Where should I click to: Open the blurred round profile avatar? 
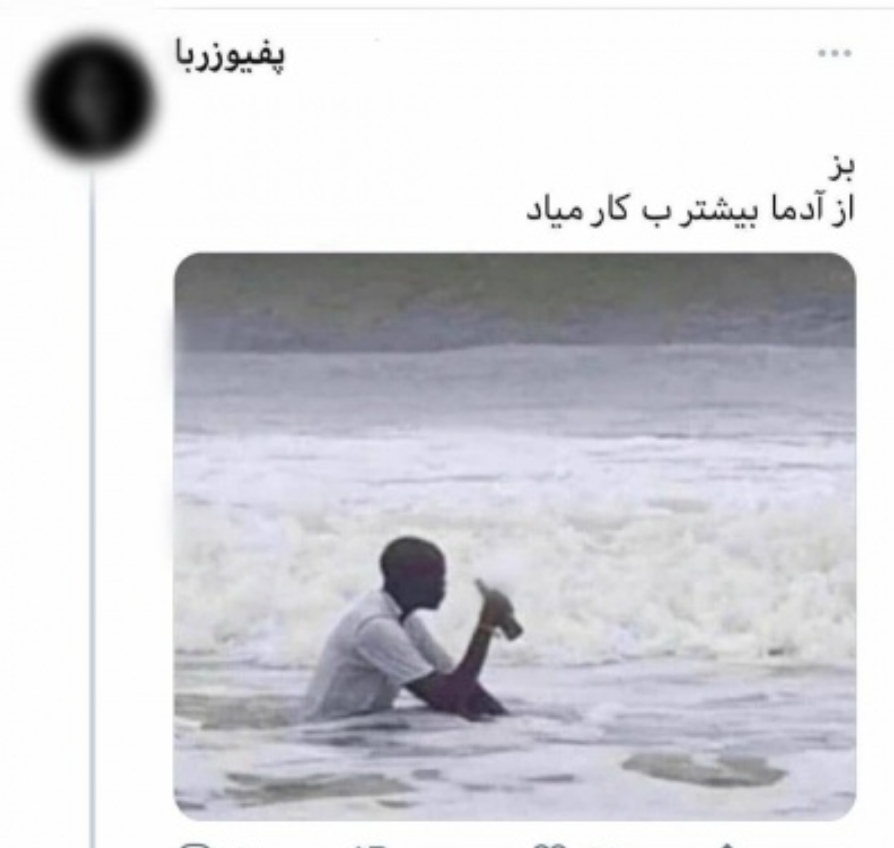(91, 99)
